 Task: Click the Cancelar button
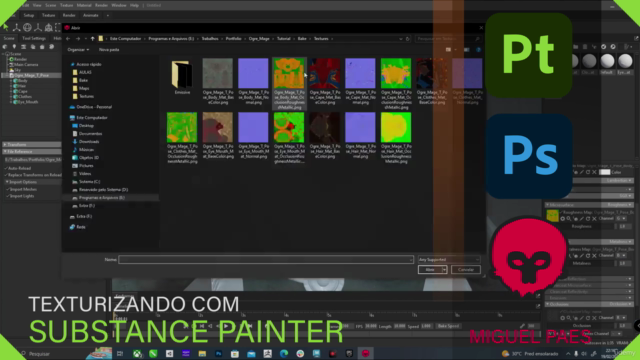tap(466, 270)
